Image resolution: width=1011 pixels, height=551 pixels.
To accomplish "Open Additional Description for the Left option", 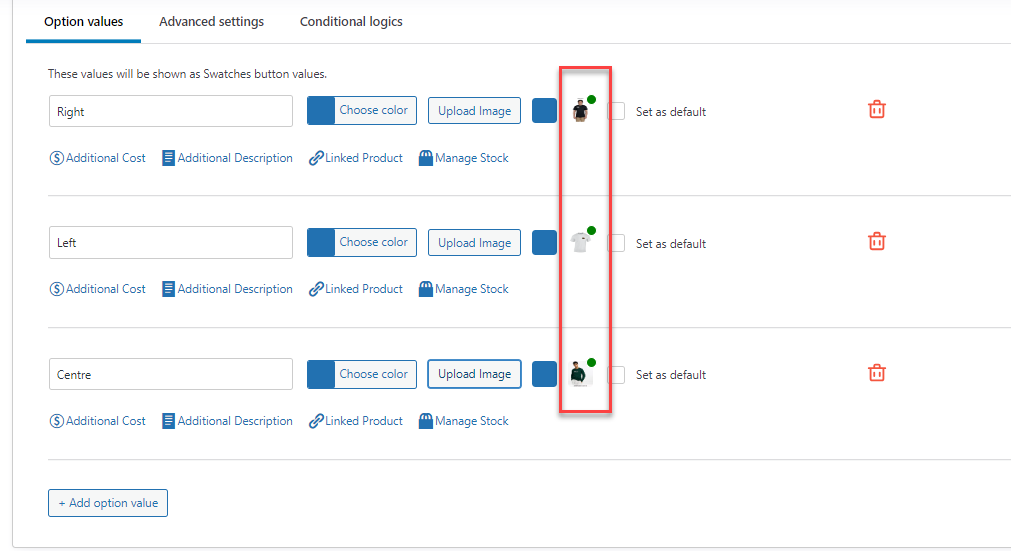I will tap(227, 289).
